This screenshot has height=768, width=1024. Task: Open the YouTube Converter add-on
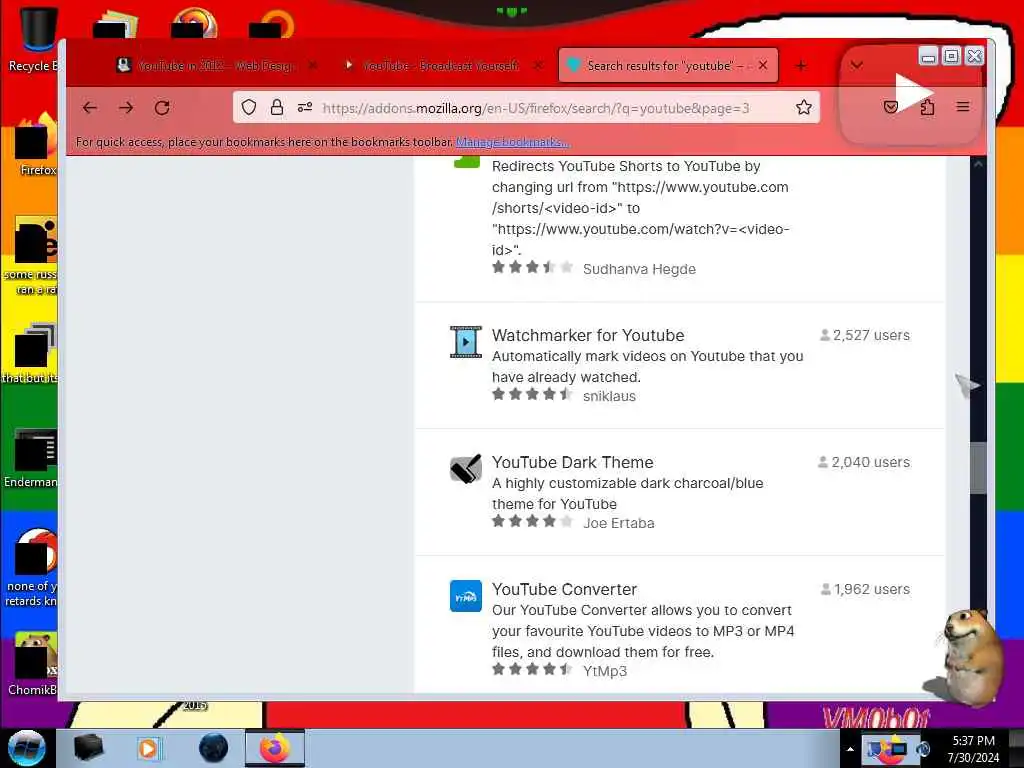coord(564,589)
